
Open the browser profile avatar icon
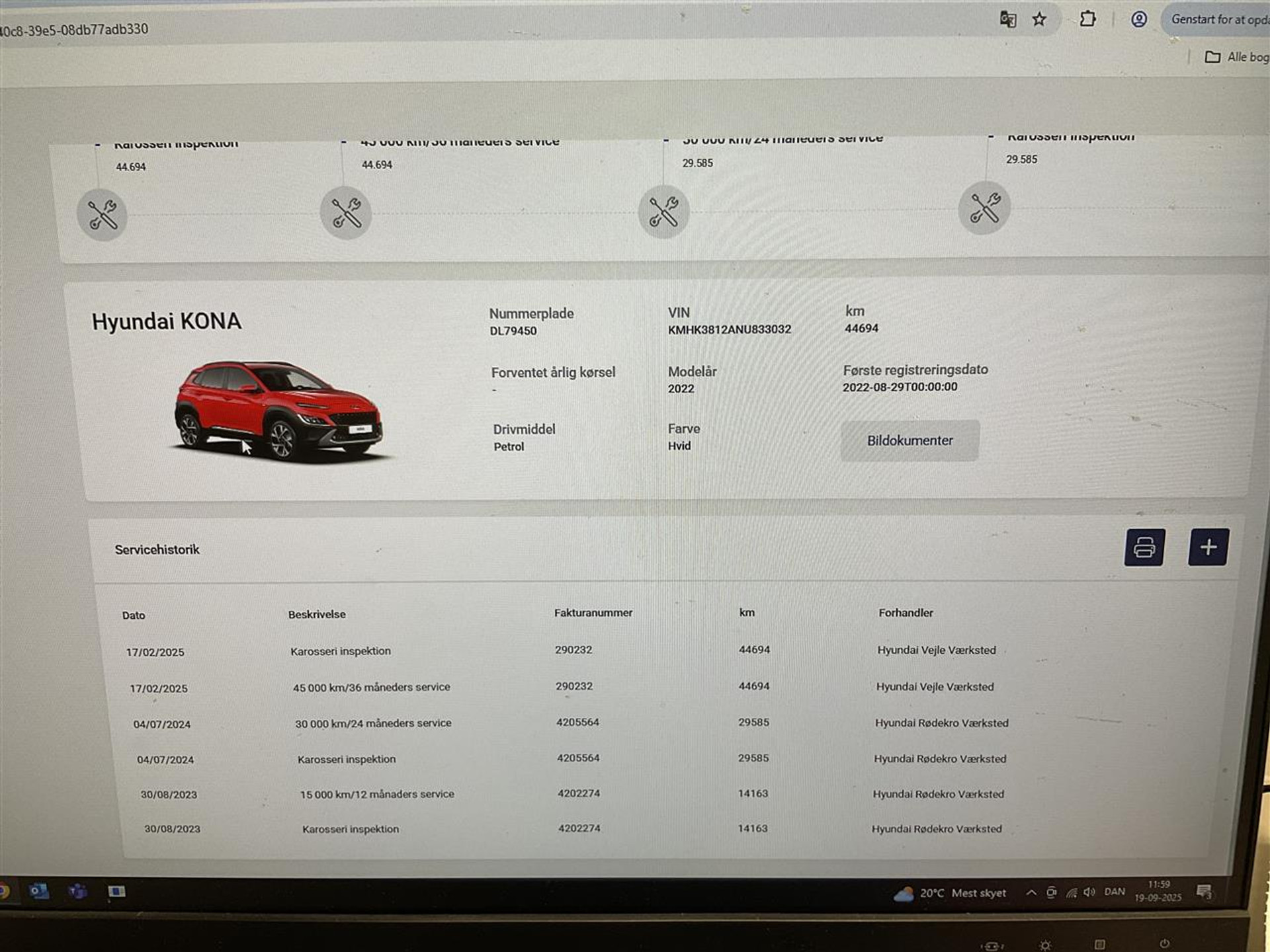[1138, 19]
